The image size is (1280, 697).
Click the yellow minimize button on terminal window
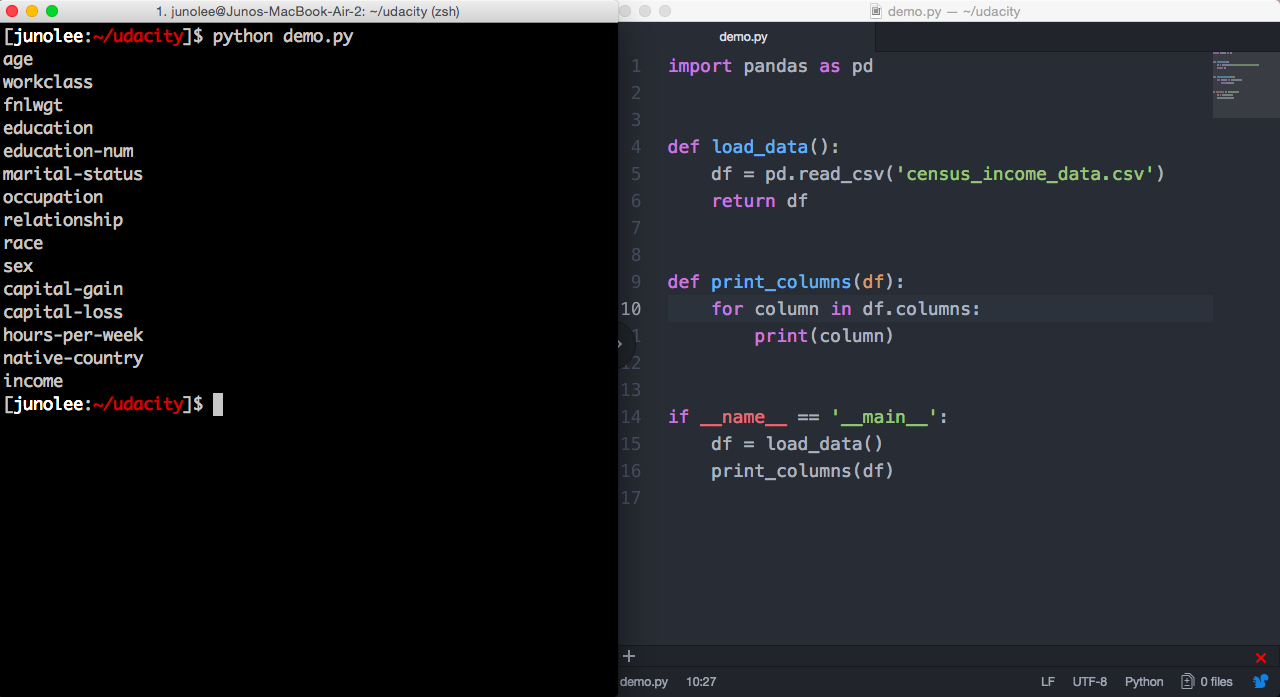pos(32,11)
